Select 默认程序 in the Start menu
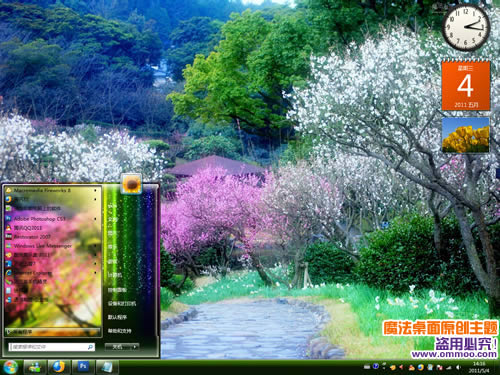Screen dimensions: 500x375 [x=117, y=317]
